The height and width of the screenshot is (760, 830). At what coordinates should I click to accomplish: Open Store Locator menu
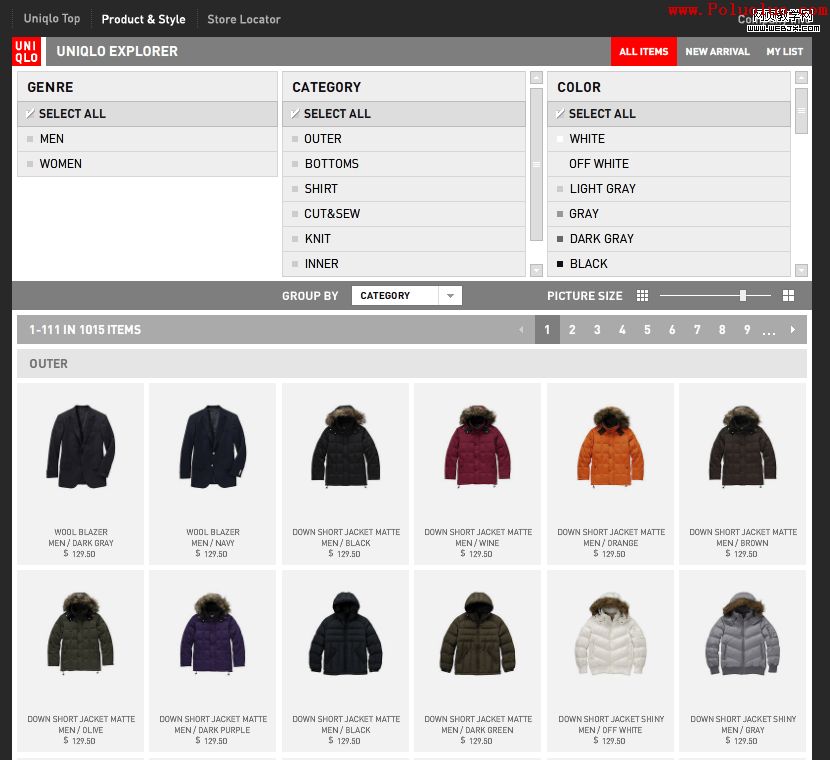tap(244, 19)
